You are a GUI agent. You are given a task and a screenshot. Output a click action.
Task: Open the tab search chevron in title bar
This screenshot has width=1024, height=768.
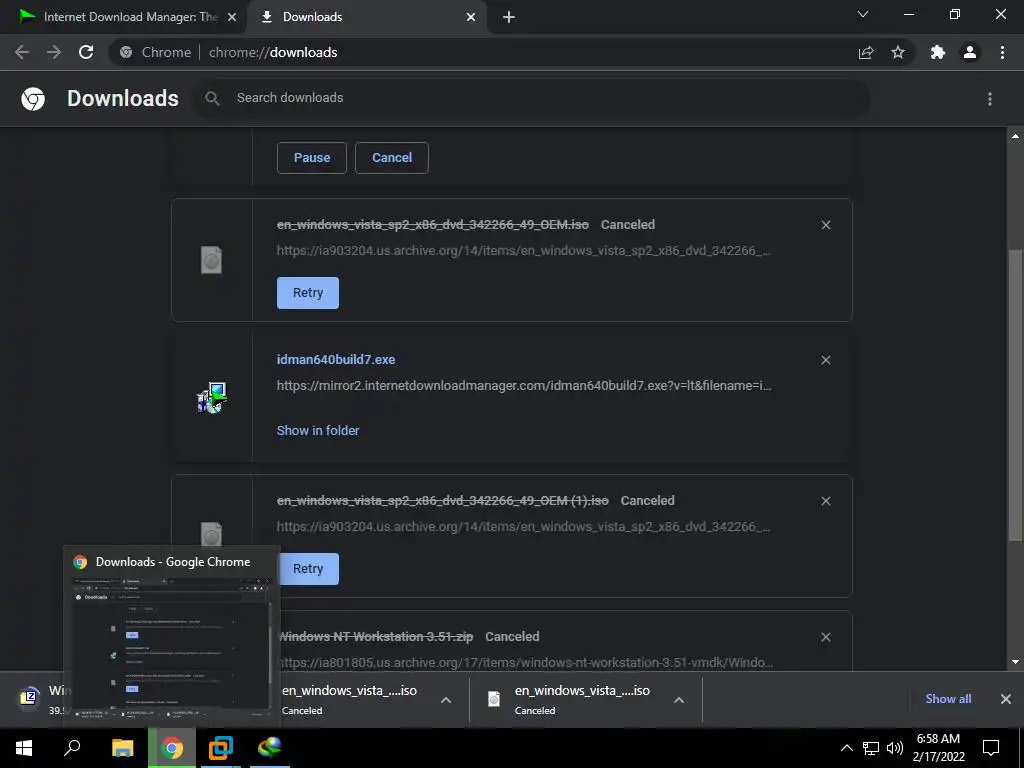pos(863,14)
